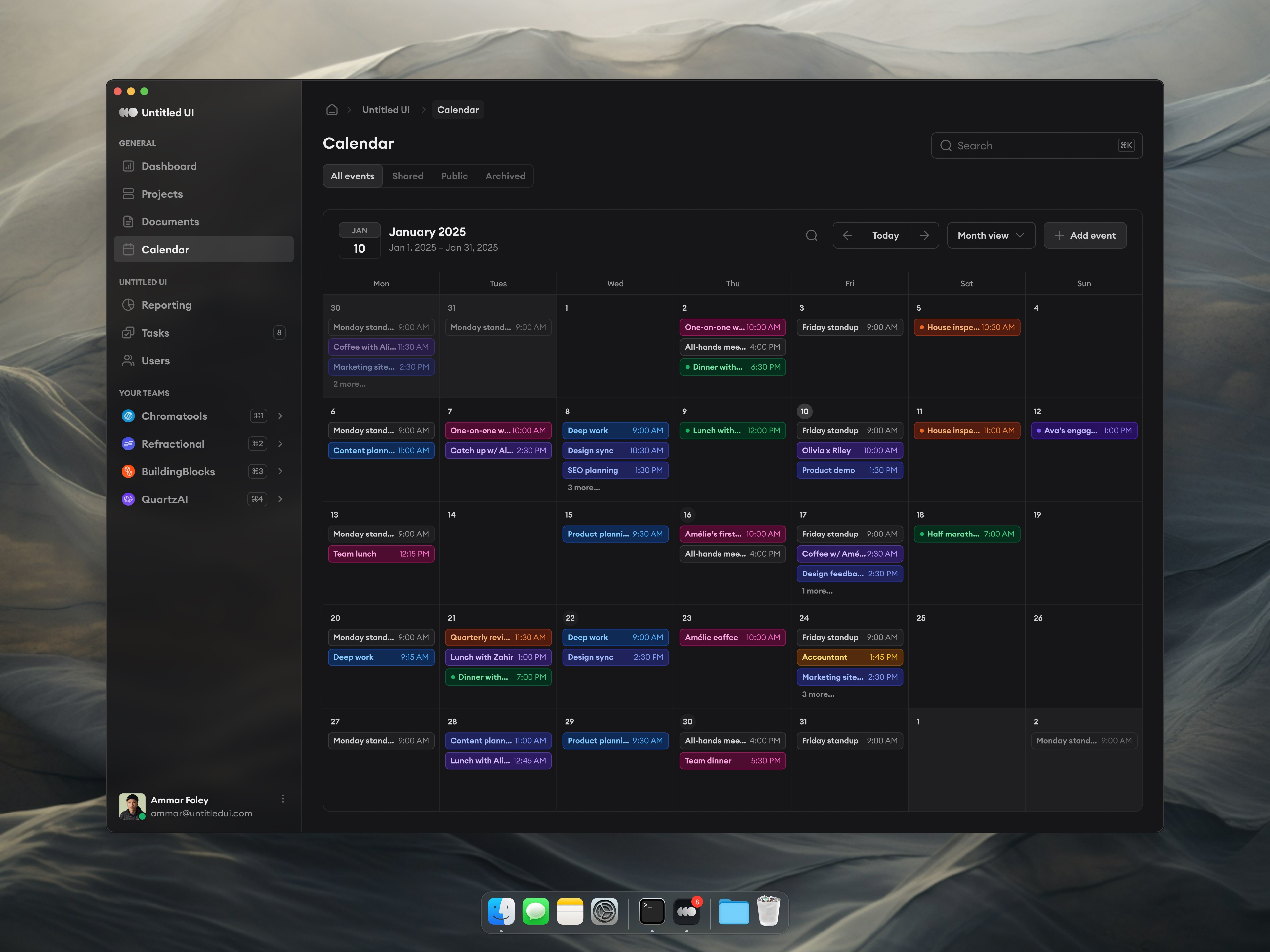Click the Add event button
1270x952 pixels.
click(1084, 235)
